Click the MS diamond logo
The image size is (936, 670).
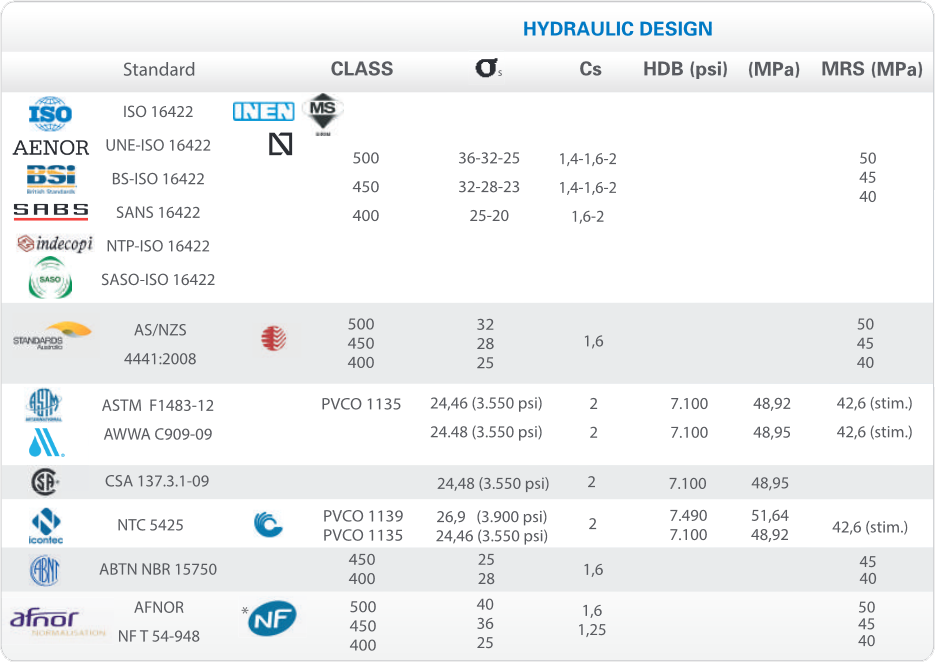coord(322,113)
